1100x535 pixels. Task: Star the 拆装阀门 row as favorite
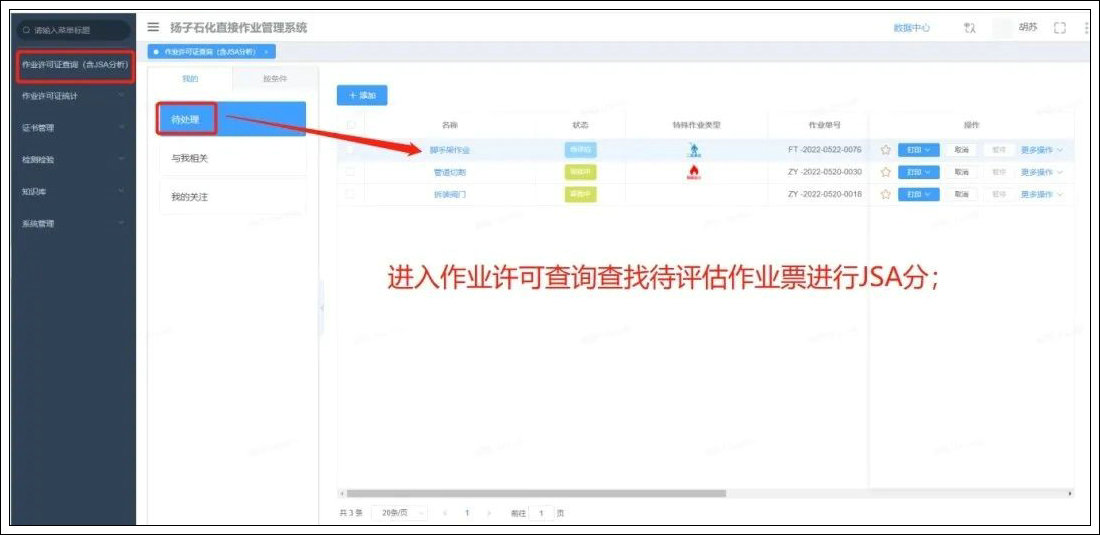click(885, 194)
